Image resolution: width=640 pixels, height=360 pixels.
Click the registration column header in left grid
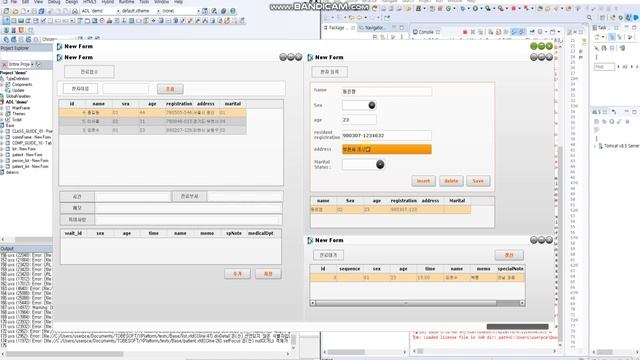coord(179,104)
